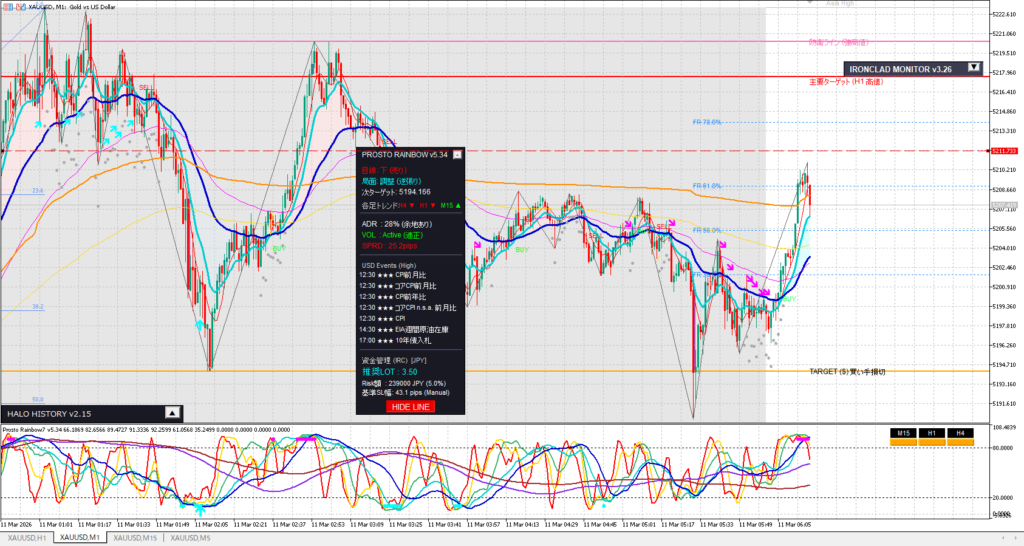Click the large cyan arrow in the oscillator window
Image resolution: width=1024 pixels, height=546 pixels.
tap(200, 509)
